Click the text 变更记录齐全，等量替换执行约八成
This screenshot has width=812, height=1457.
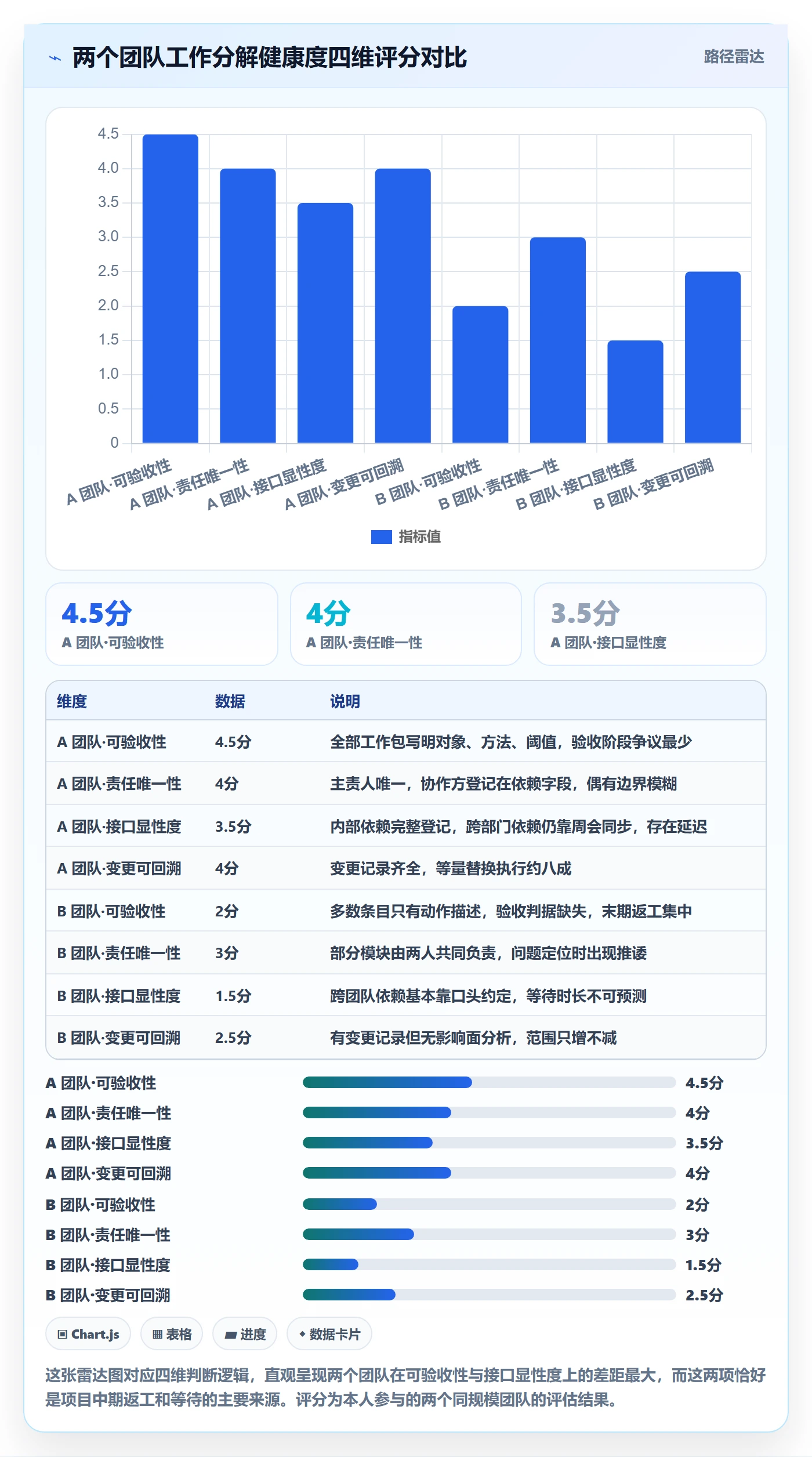pyautogui.click(x=451, y=868)
